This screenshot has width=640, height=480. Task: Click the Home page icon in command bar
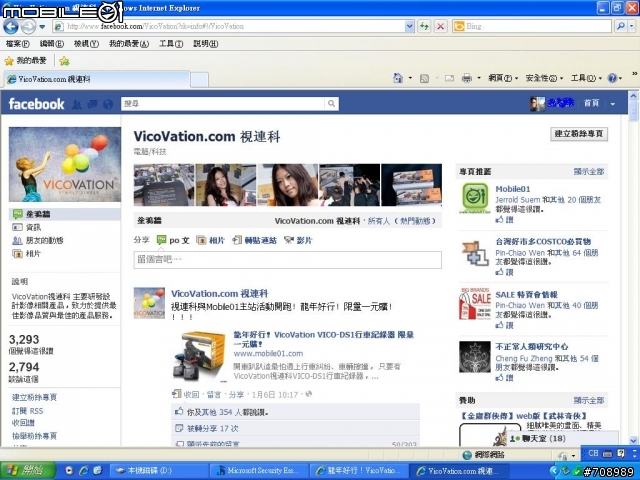(398, 78)
